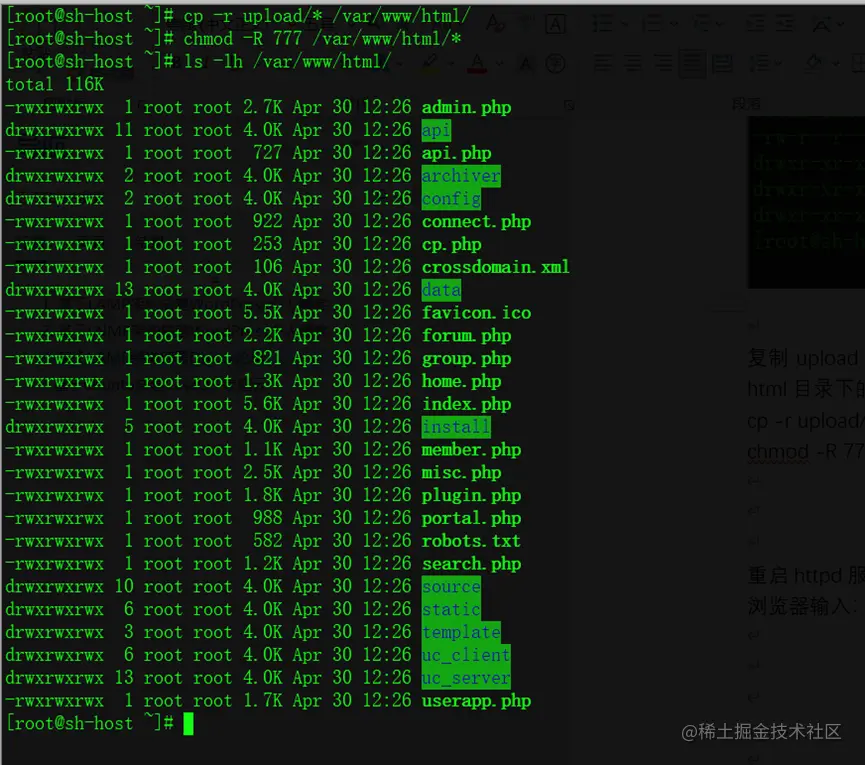Select the archiver directory name

pos(461,176)
